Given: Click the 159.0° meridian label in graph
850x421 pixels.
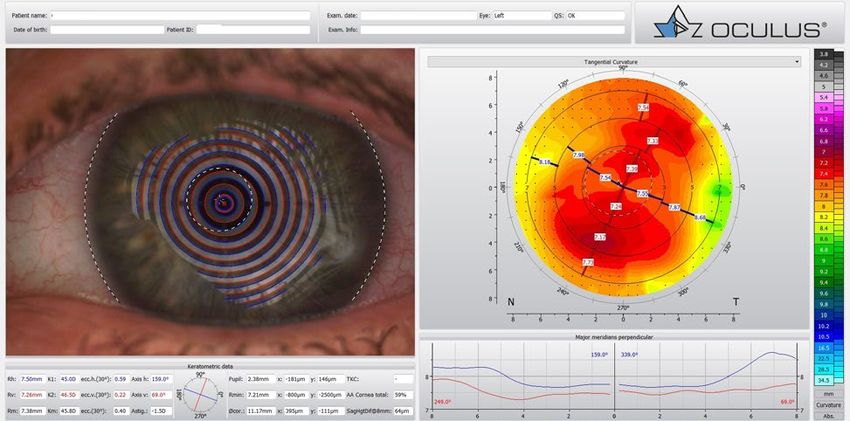Looking at the screenshot, I should click(x=598, y=354).
